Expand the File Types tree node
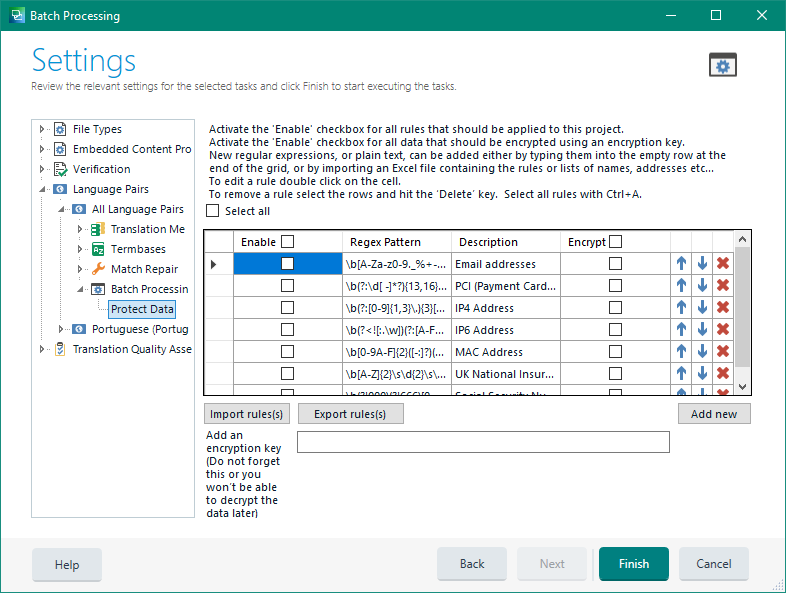Image resolution: width=786 pixels, height=593 pixels. [42, 129]
